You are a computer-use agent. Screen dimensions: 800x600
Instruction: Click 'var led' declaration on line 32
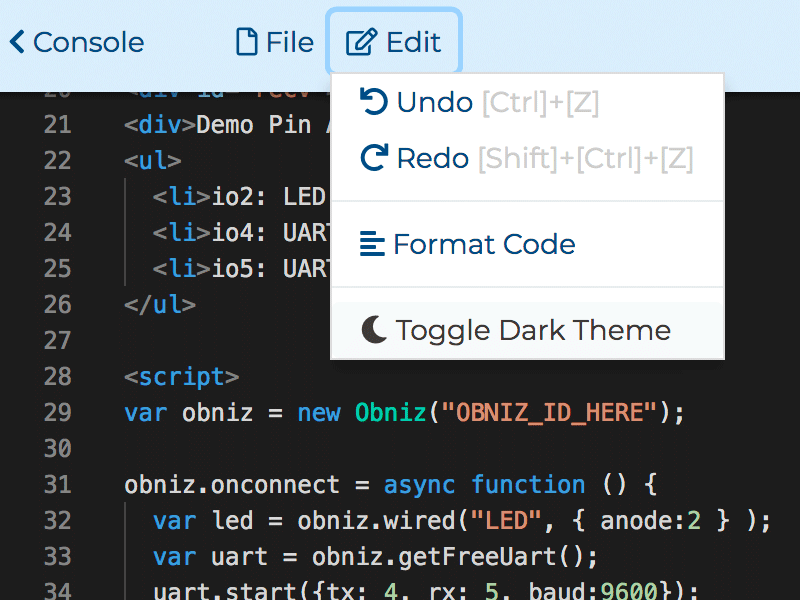(x=203, y=521)
